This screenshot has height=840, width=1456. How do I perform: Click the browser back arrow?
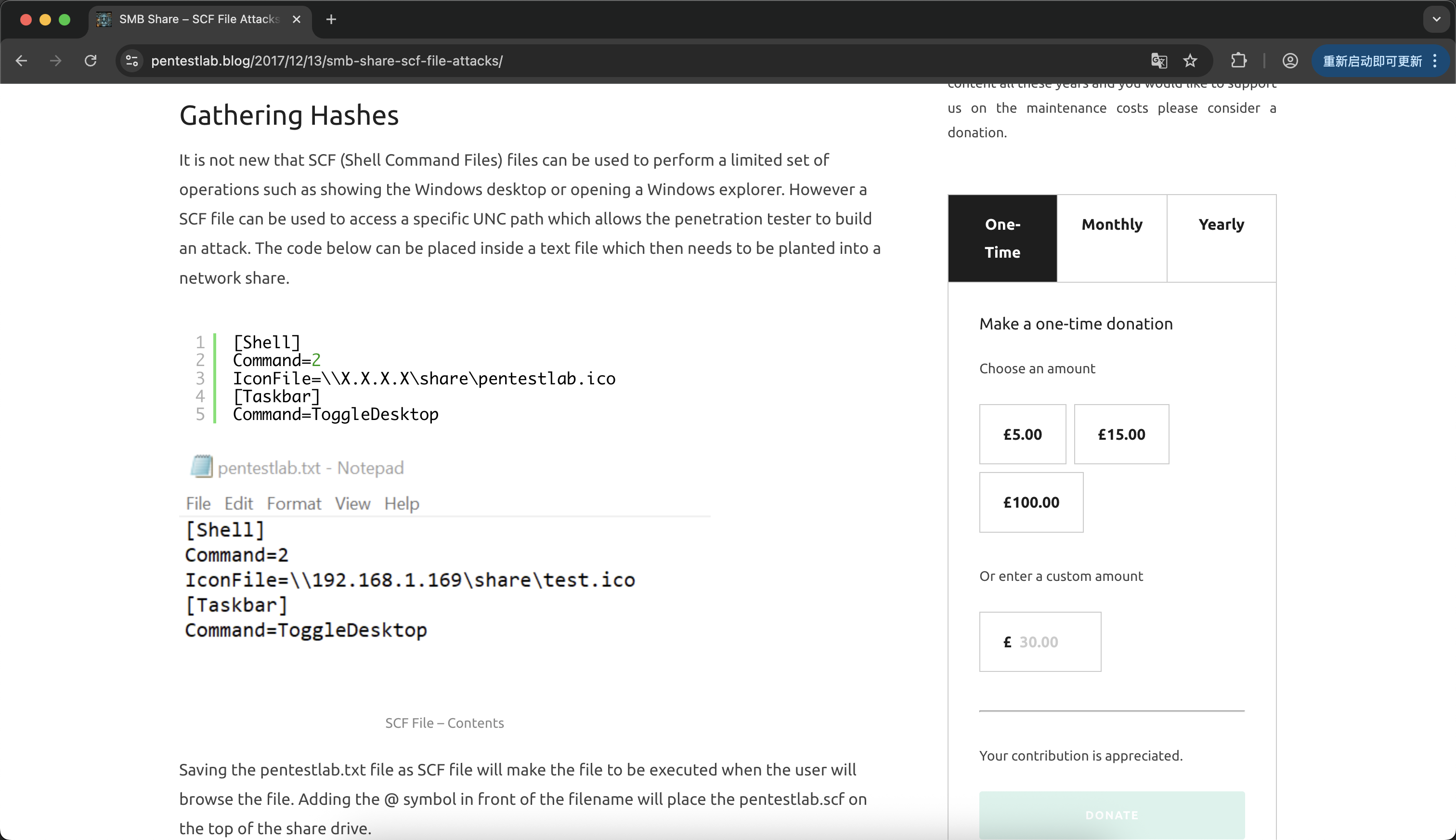[x=21, y=61]
